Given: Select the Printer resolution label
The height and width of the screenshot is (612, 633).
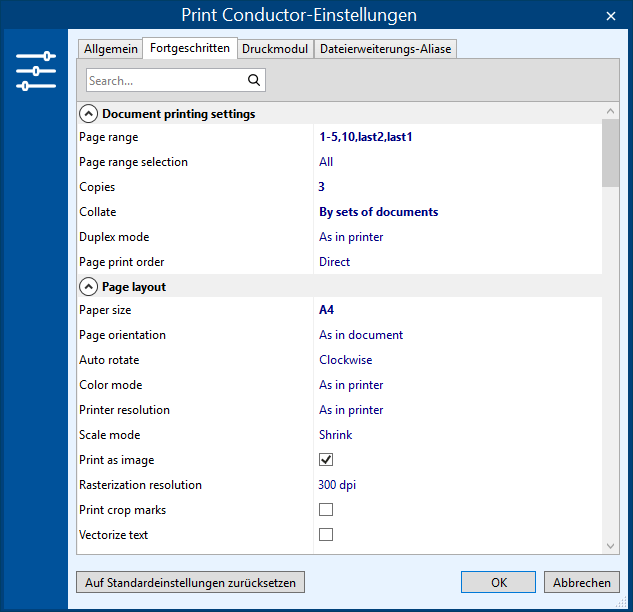Looking at the screenshot, I should tap(124, 410).
